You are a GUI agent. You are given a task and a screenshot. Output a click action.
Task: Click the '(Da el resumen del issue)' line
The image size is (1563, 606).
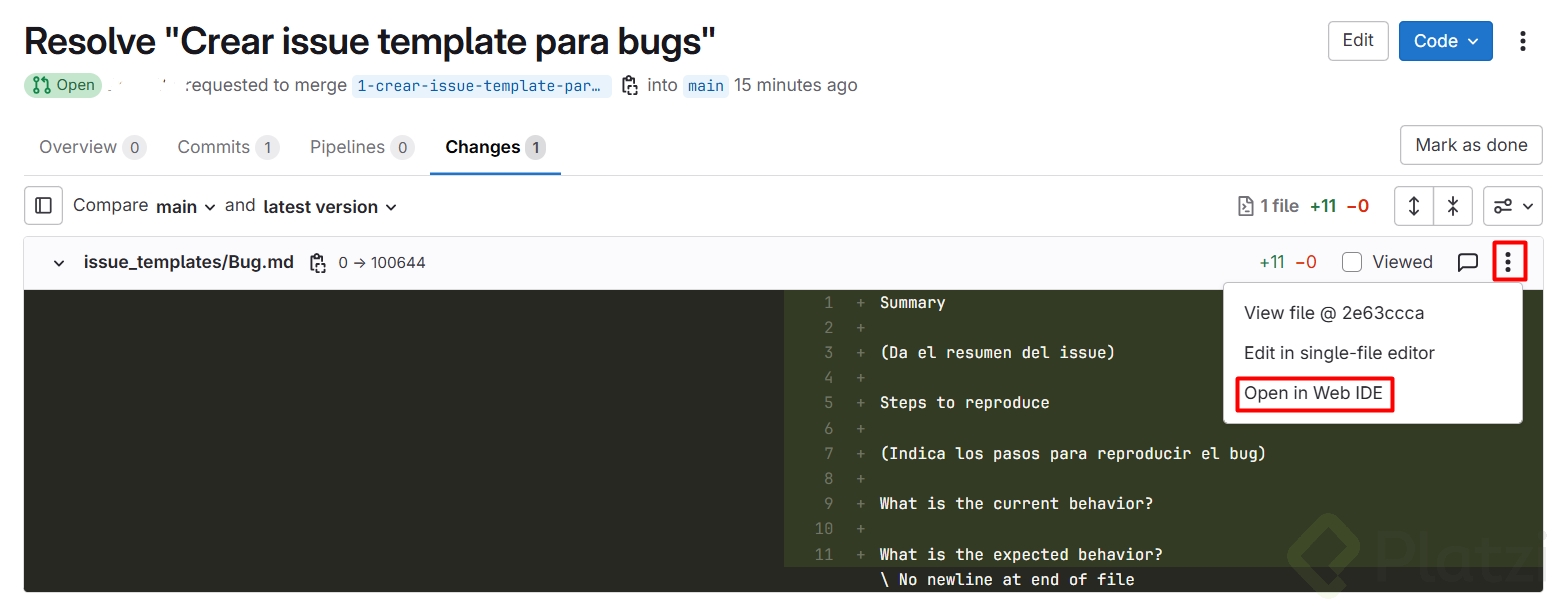pos(997,352)
